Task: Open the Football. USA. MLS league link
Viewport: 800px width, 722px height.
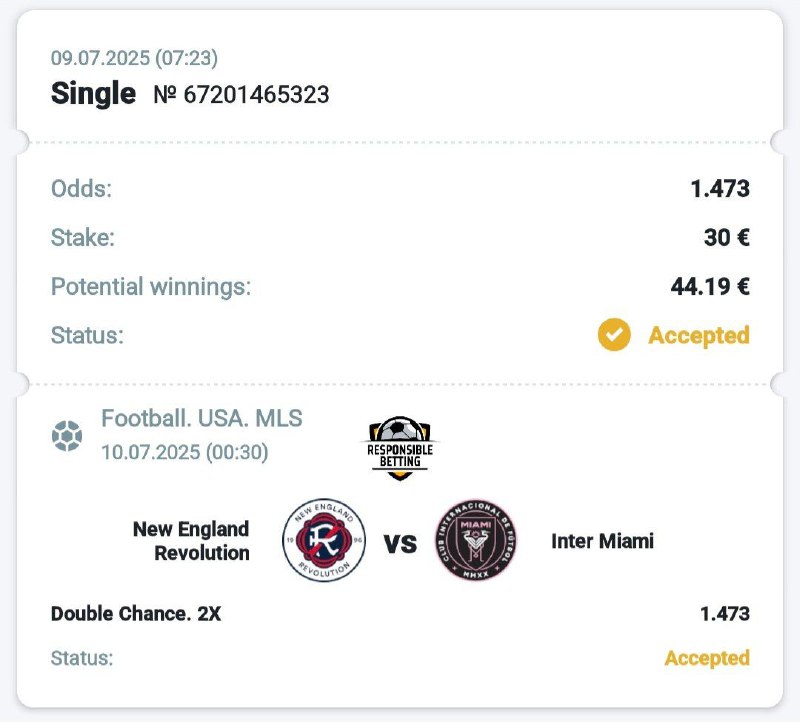Action: [x=201, y=418]
